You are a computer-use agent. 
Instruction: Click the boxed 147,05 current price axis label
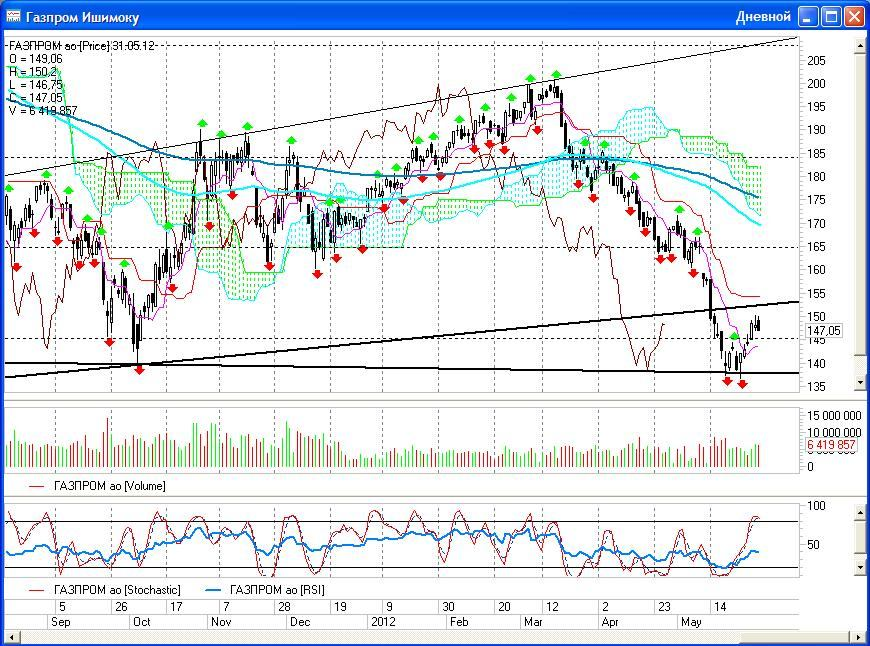coord(823,331)
